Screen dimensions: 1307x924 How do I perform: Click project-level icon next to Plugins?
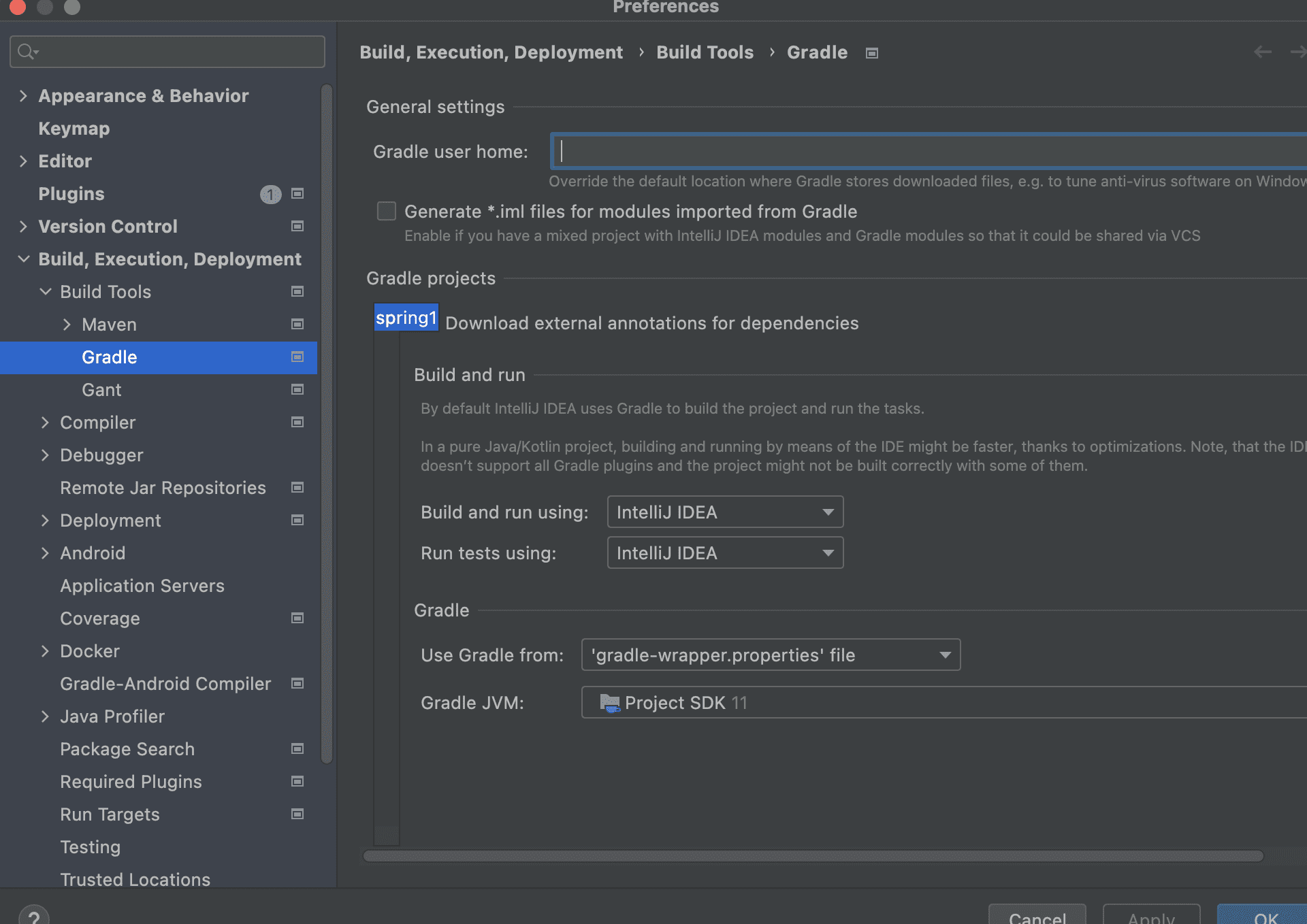[x=297, y=194]
